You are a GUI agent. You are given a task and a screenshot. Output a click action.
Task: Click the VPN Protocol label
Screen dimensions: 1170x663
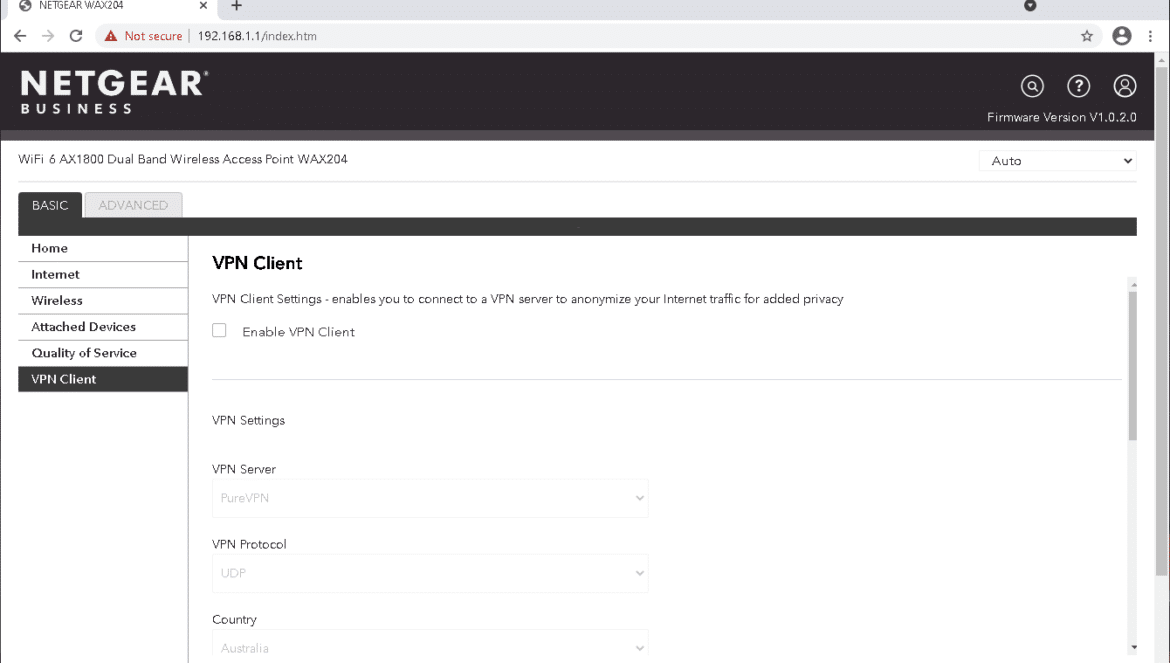click(249, 544)
